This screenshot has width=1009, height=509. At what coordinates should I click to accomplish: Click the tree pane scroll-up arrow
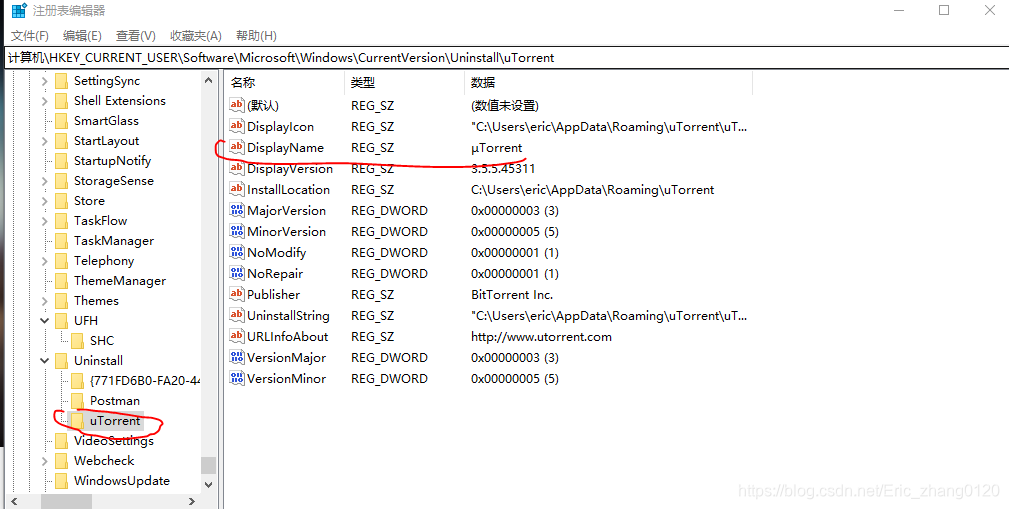tap(208, 80)
